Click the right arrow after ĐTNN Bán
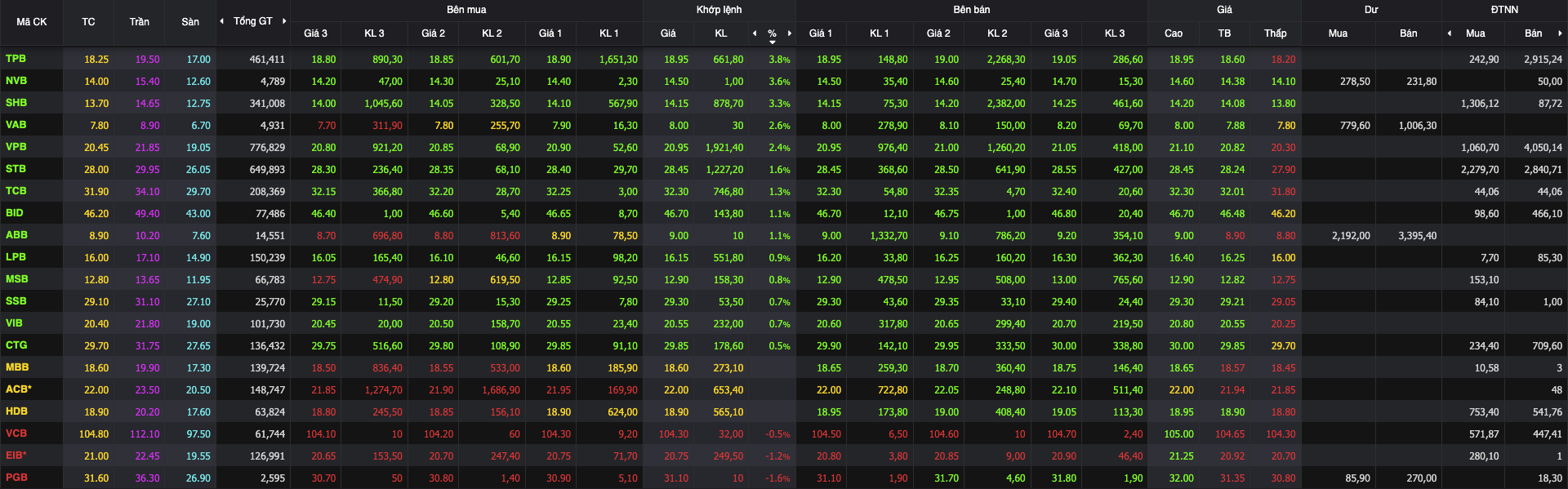This screenshot has height=489, width=1568. click(x=1560, y=33)
